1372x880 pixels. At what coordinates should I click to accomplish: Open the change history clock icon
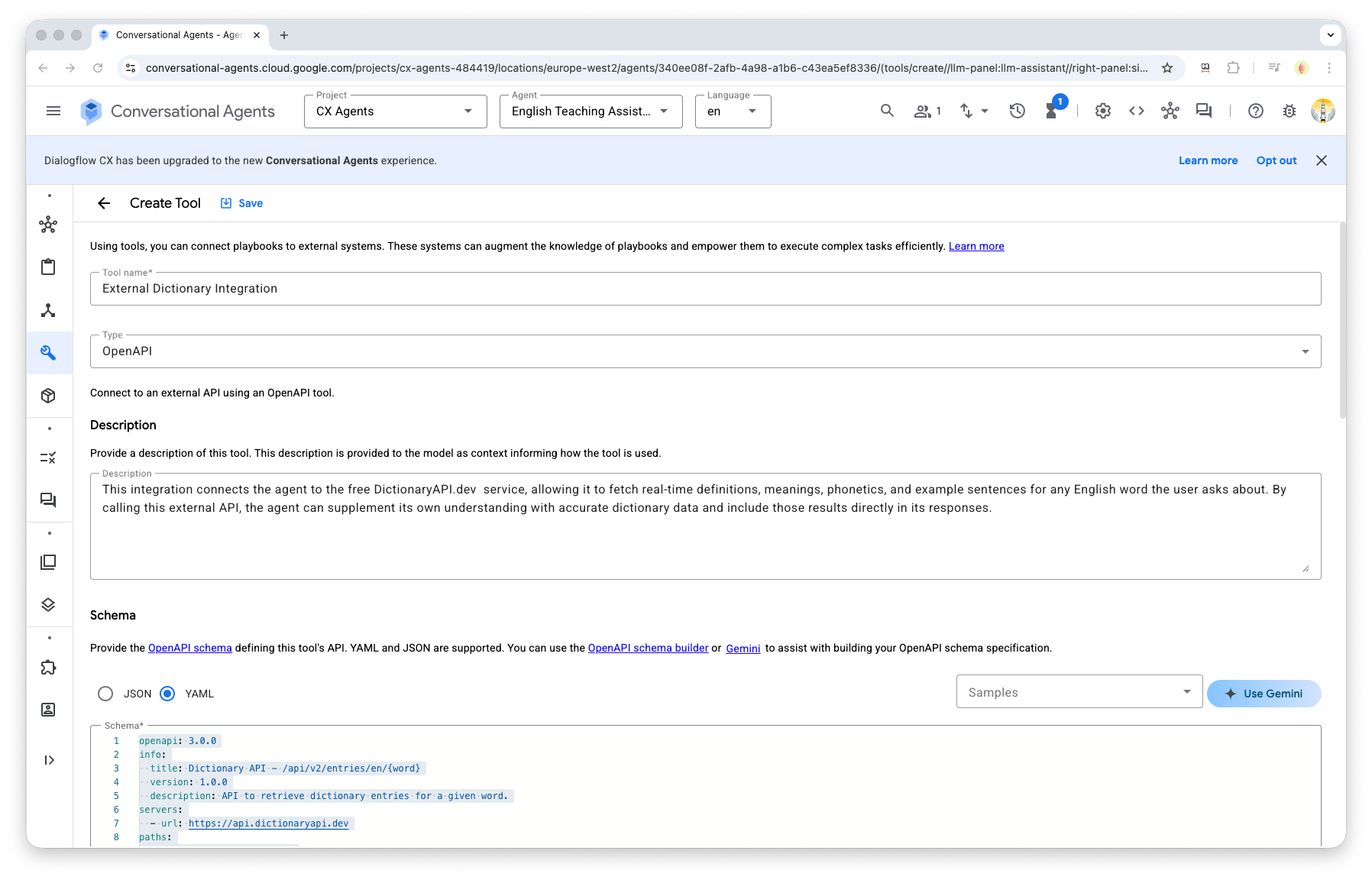click(1017, 112)
